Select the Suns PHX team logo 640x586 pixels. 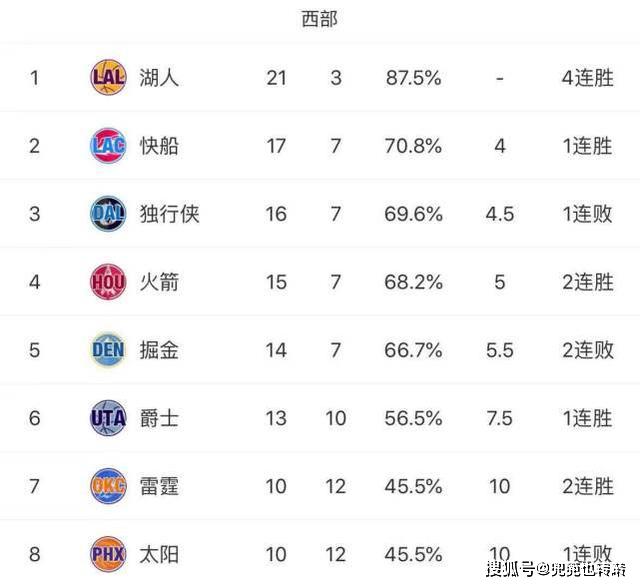[108, 554]
